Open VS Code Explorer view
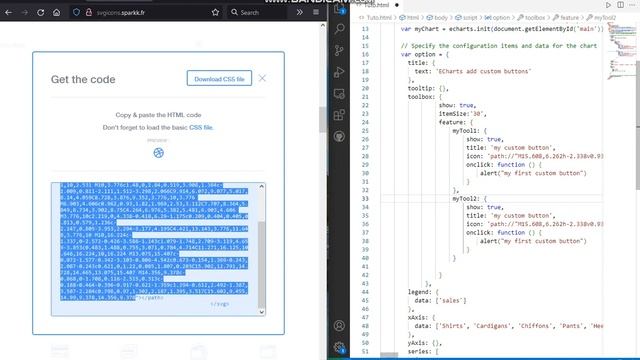Viewport: 640px width, 360px height. pyautogui.click(x=339, y=9)
